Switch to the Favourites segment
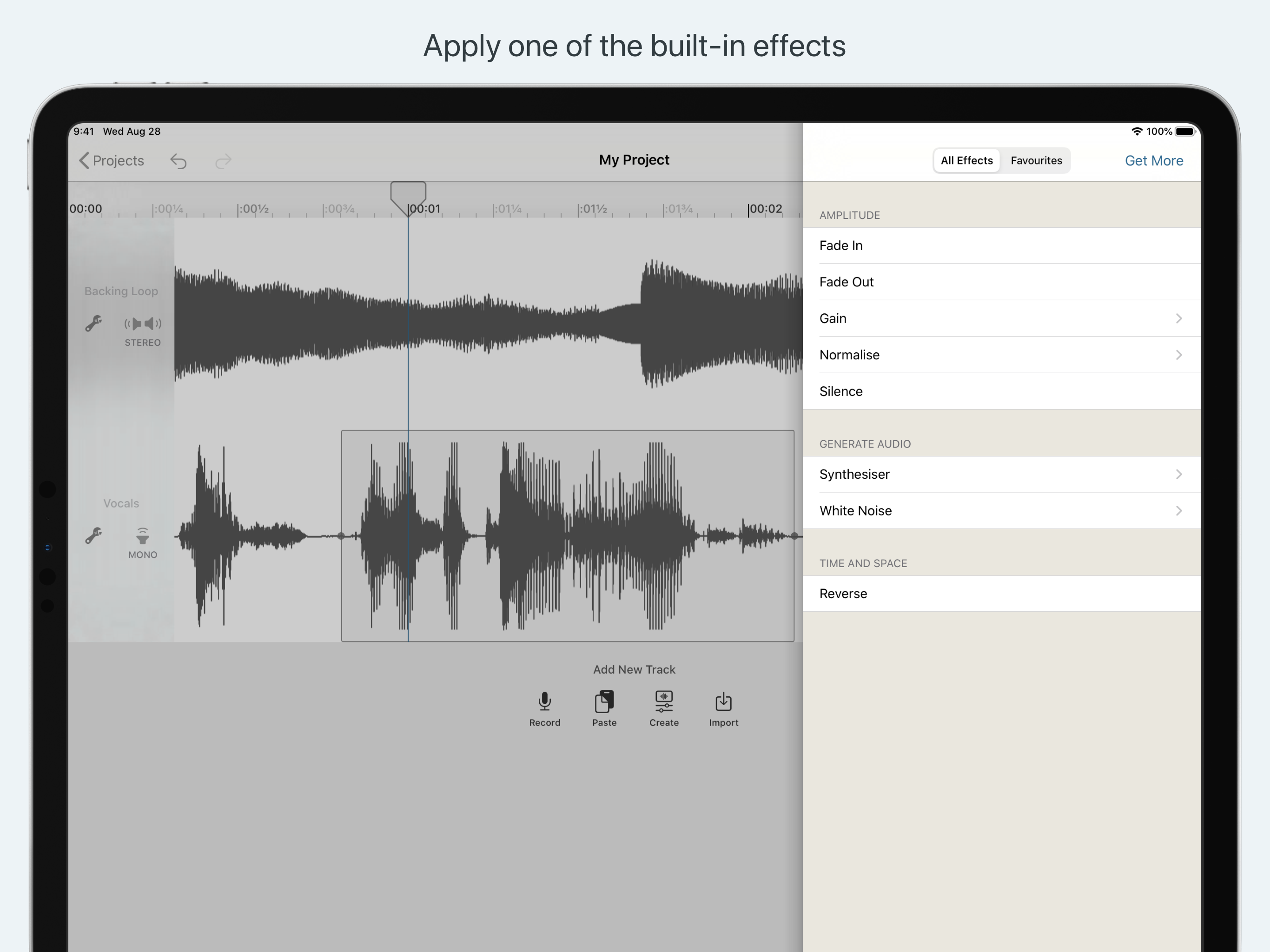Viewport: 1270px width, 952px height. click(x=1036, y=161)
